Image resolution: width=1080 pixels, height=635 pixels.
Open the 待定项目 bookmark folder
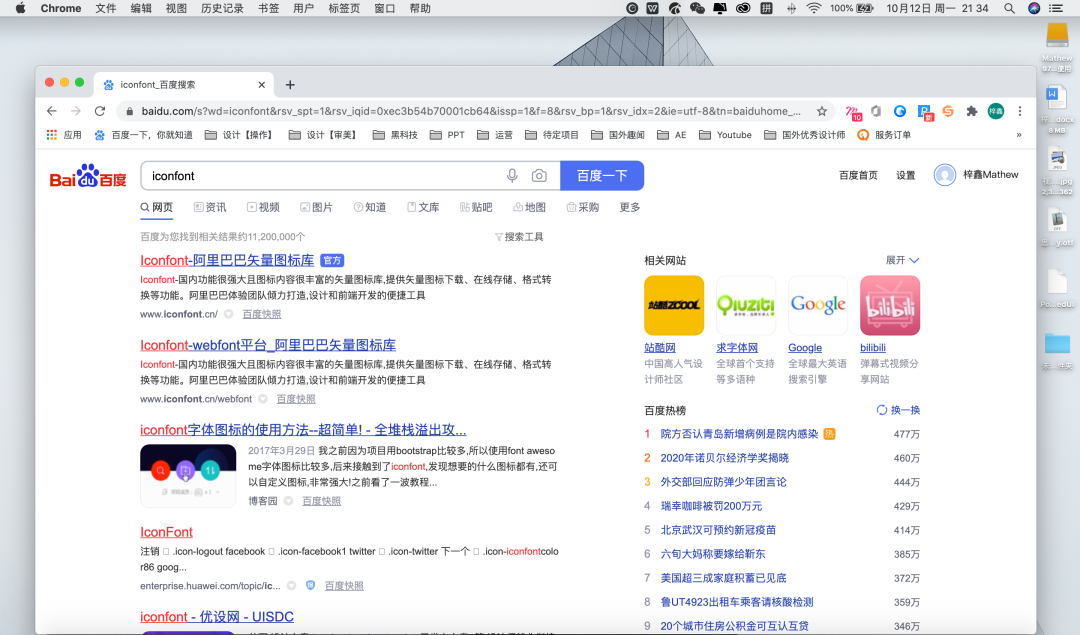[x=552, y=135]
